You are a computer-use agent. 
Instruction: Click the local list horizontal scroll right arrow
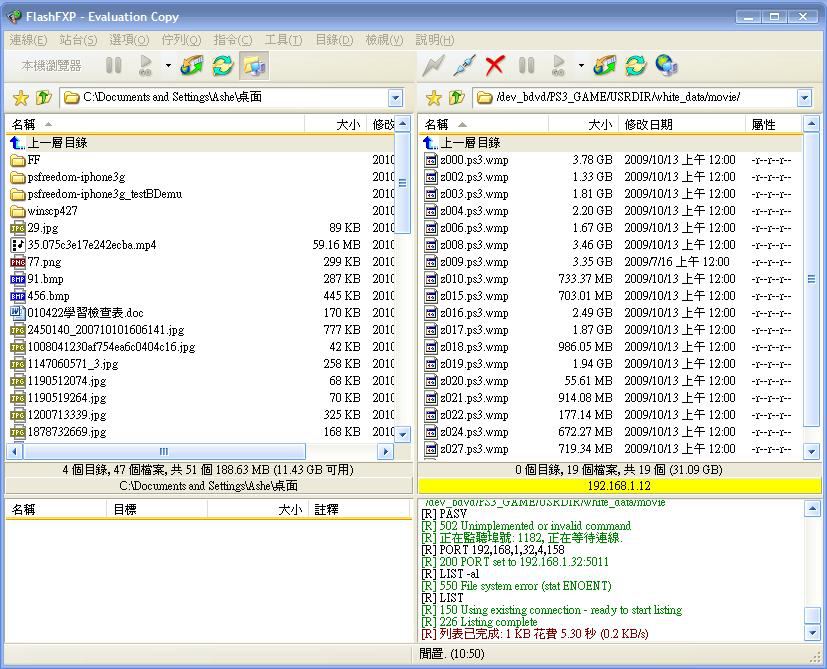point(386,452)
